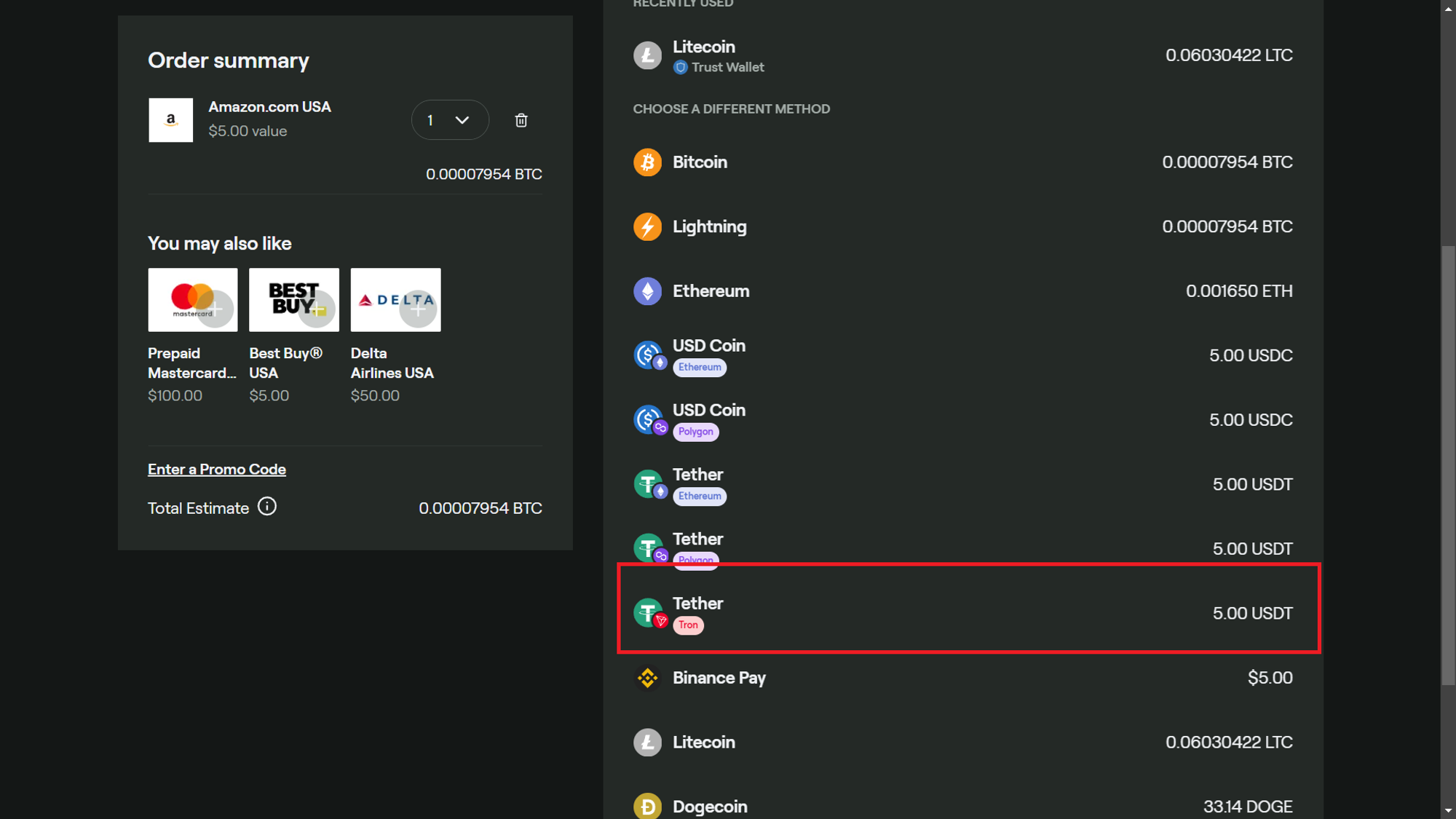Click Polygon badge under USD Coin

(696, 432)
